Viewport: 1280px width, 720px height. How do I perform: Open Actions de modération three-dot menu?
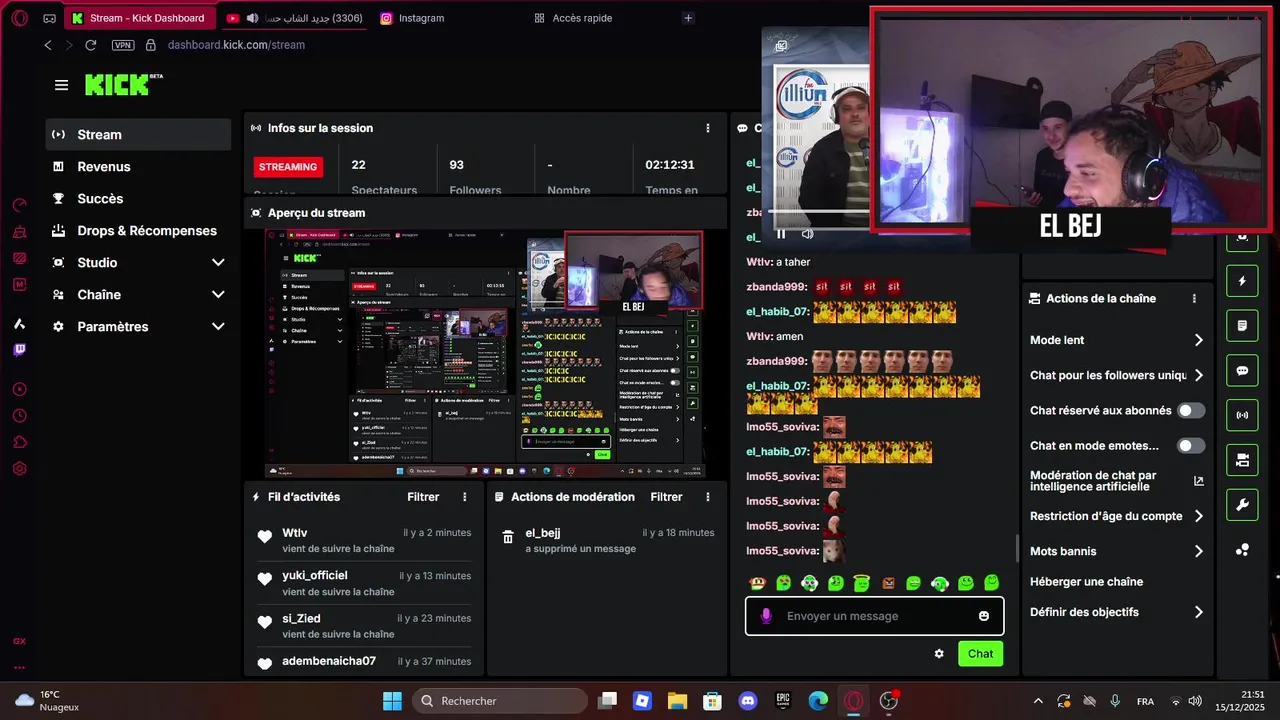tap(708, 497)
